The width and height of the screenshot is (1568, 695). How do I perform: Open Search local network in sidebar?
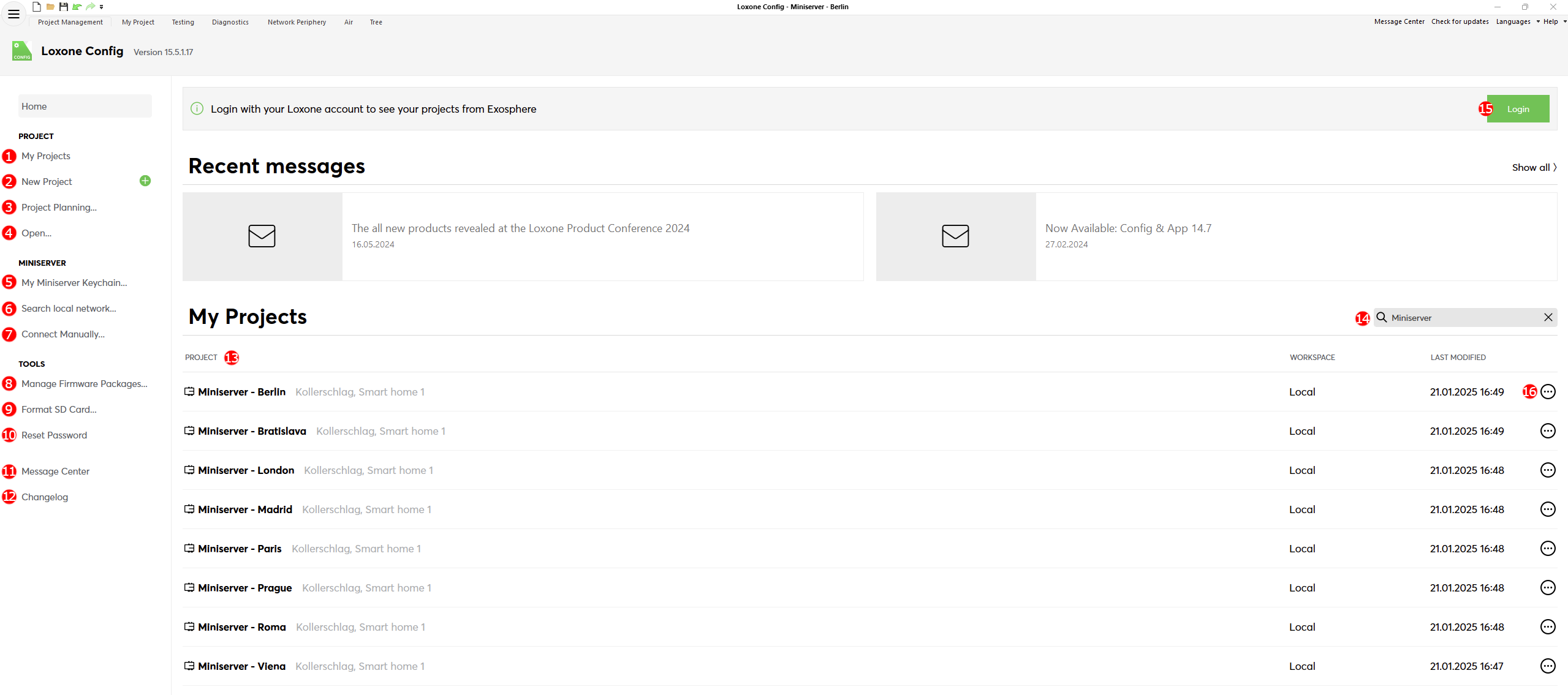click(69, 309)
